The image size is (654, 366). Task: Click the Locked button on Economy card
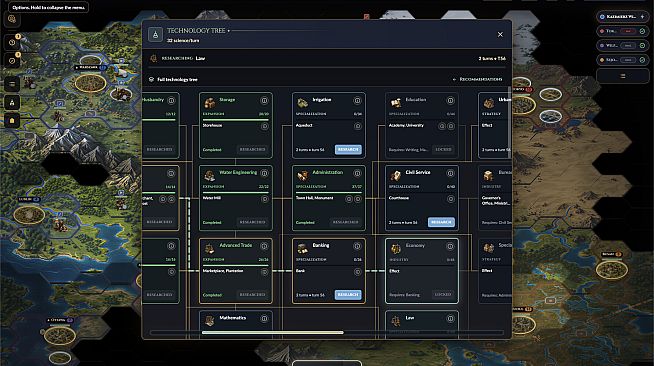(443, 294)
